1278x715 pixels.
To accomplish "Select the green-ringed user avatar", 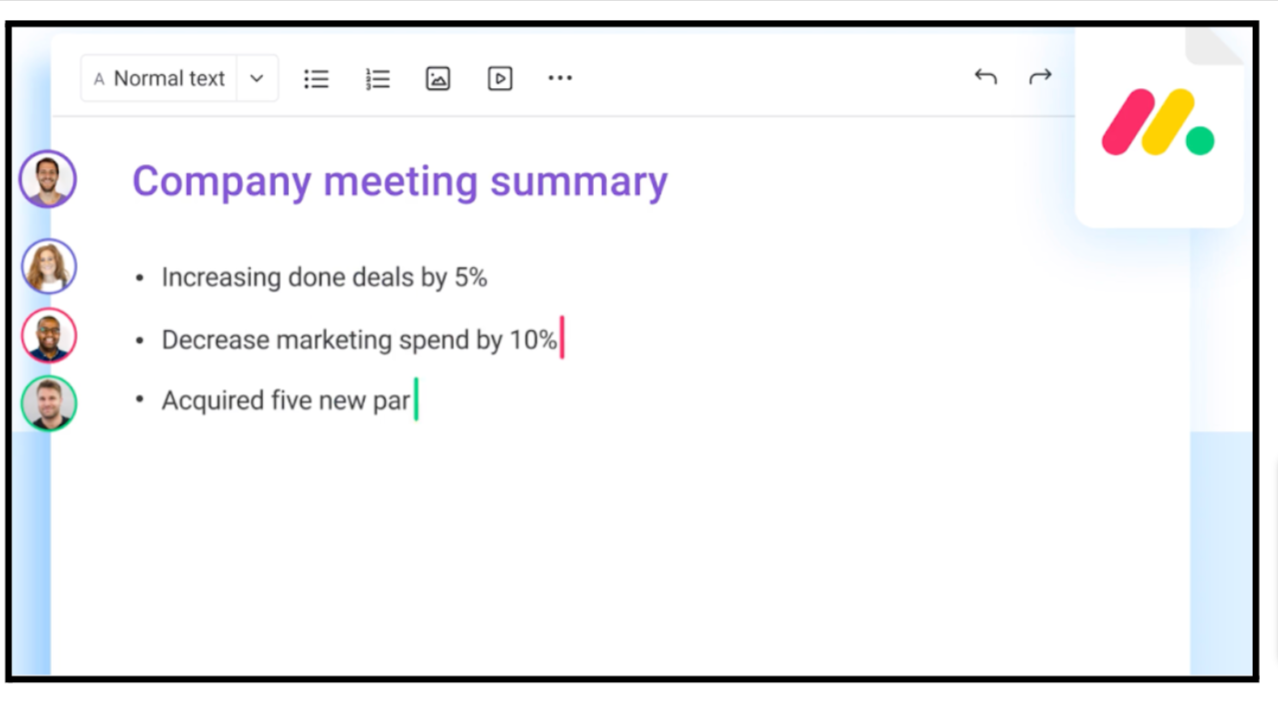I will tap(49, 403).
